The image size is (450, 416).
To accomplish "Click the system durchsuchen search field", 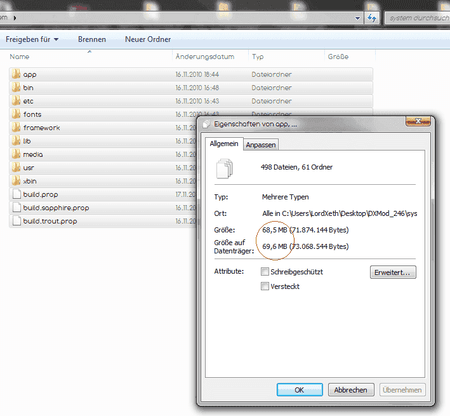I will [x=418, y=18].
